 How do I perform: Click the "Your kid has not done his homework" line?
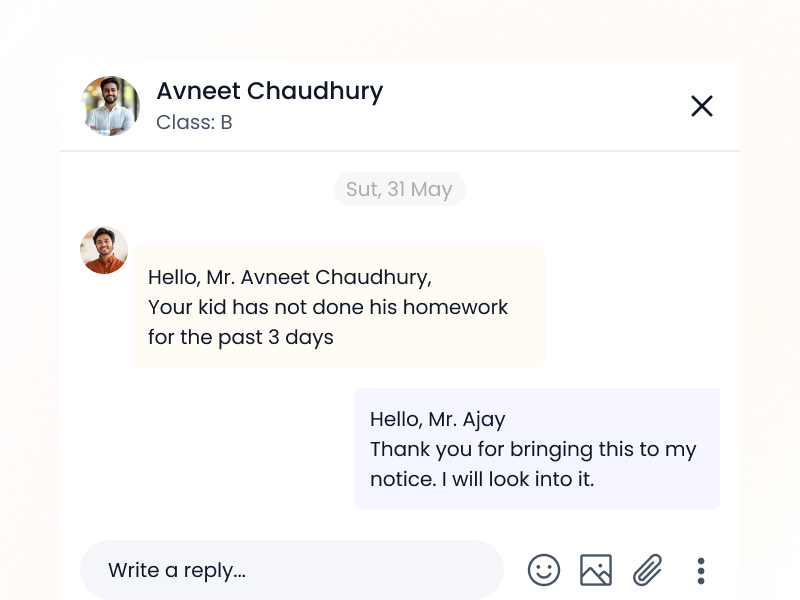328,307
